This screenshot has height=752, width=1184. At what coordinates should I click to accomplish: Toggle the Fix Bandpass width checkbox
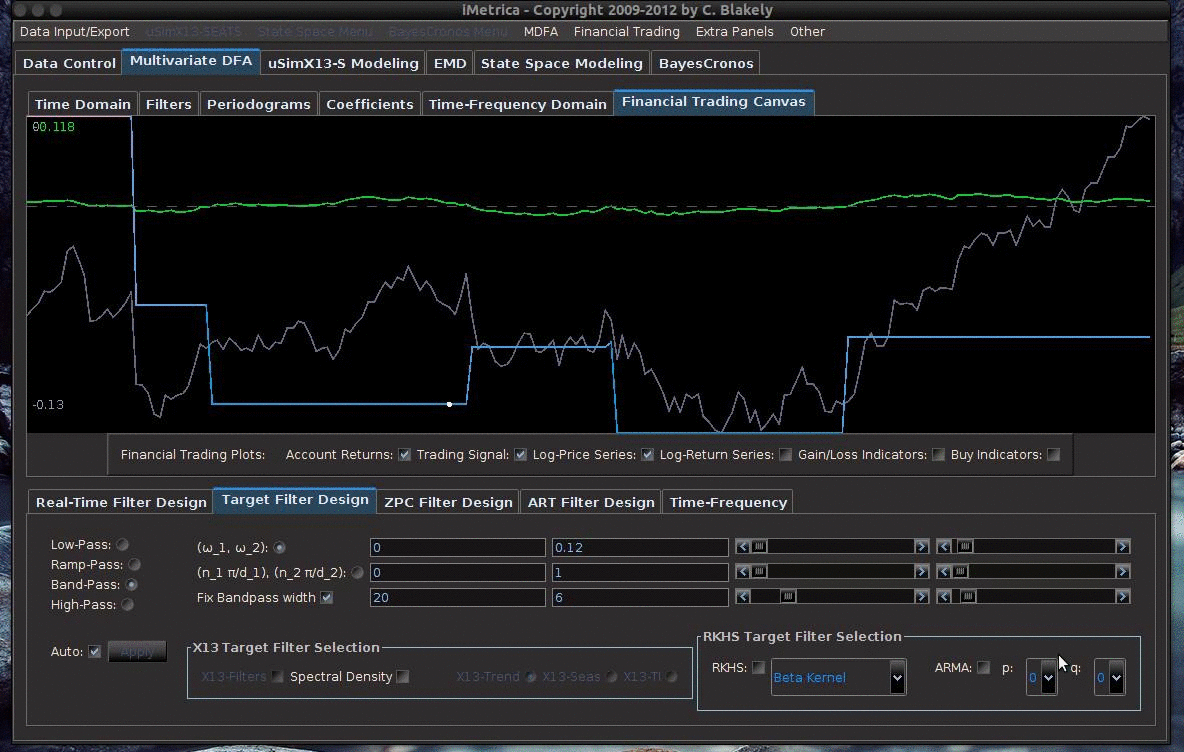326,598
